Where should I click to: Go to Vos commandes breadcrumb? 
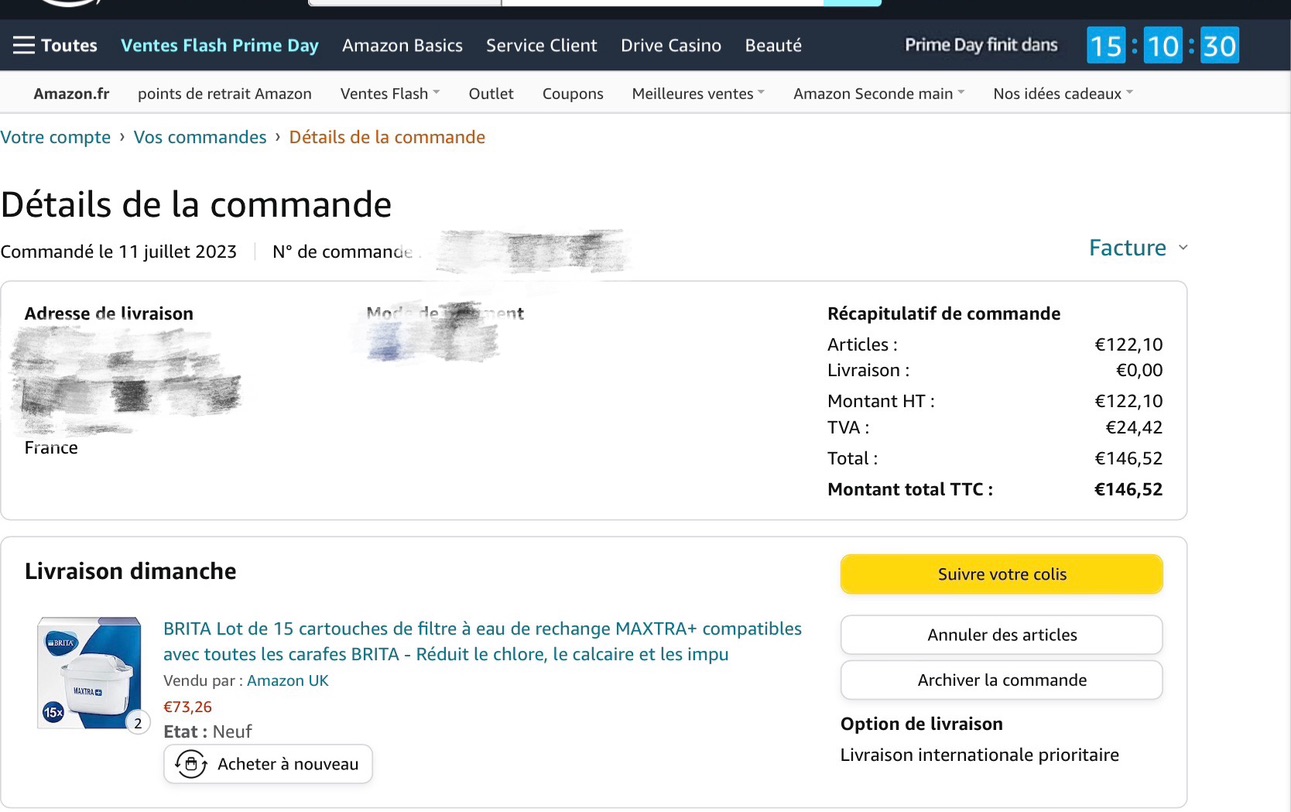point(200,137)
